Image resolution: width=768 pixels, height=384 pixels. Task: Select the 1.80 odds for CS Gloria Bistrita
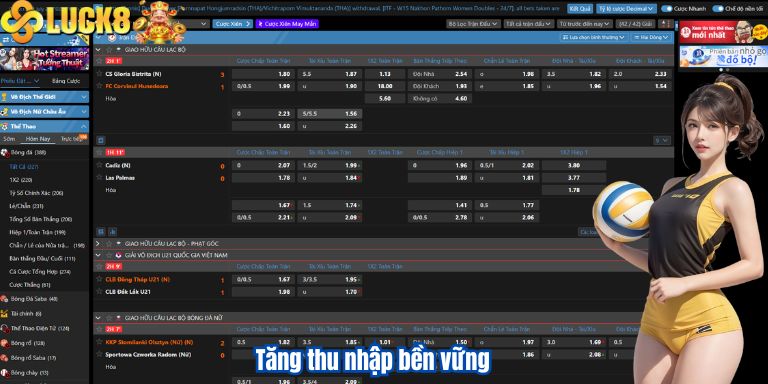(x=263, y=74)
